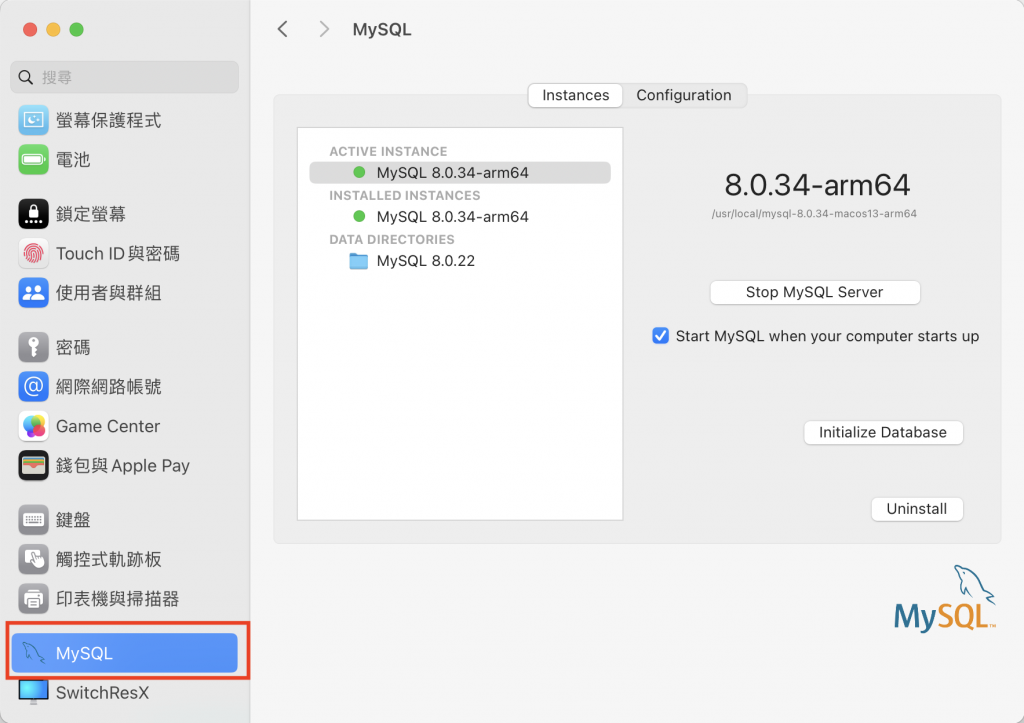Open the Battery (電池) icon in sidebar
Image resolution: width=1024 pixels, height=723 pixels.
click(x=33, y=159)
